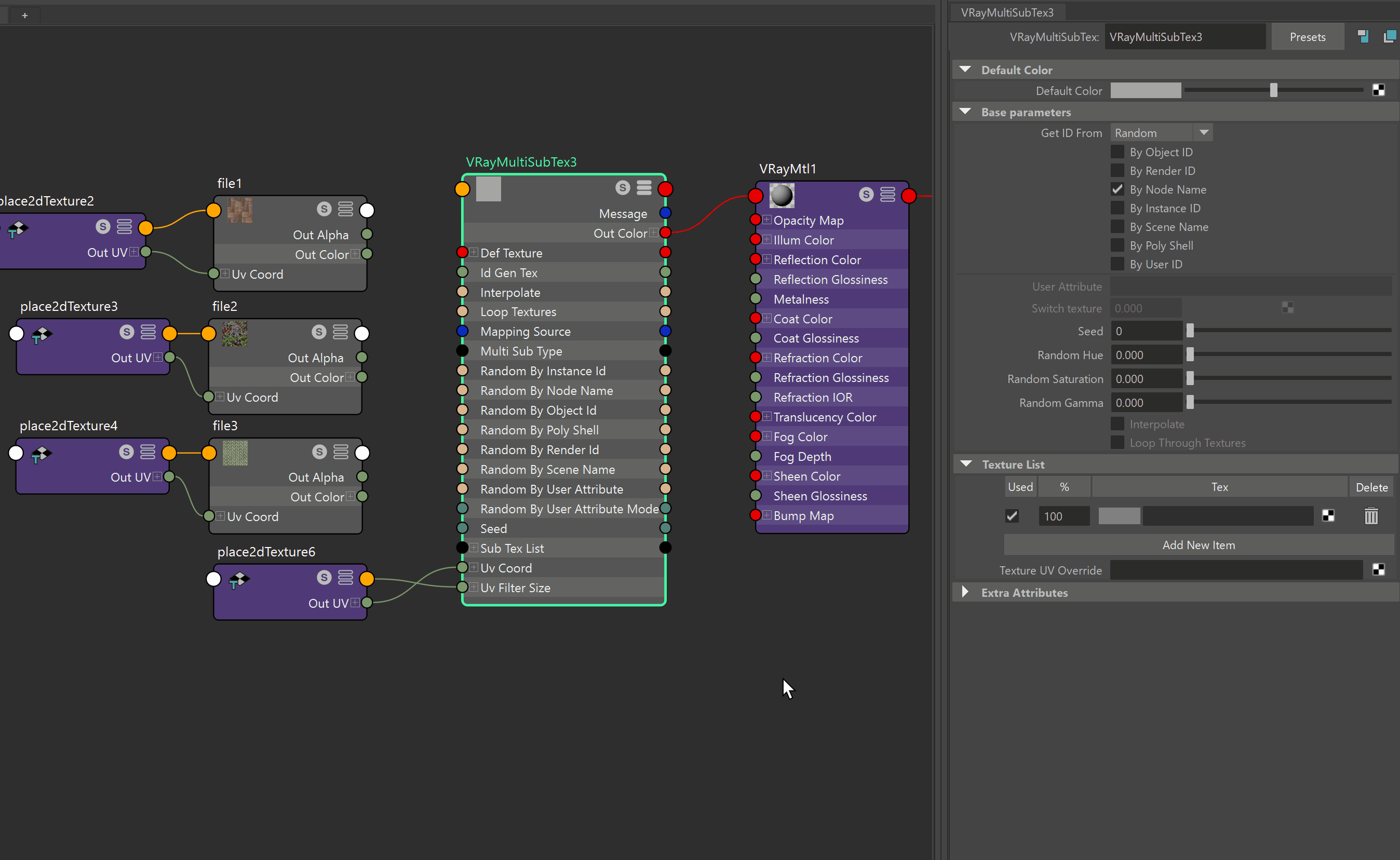The image size is (1400, 860).
Task: Expand the Extra Attributes section
Action: [x=965, y=592]
